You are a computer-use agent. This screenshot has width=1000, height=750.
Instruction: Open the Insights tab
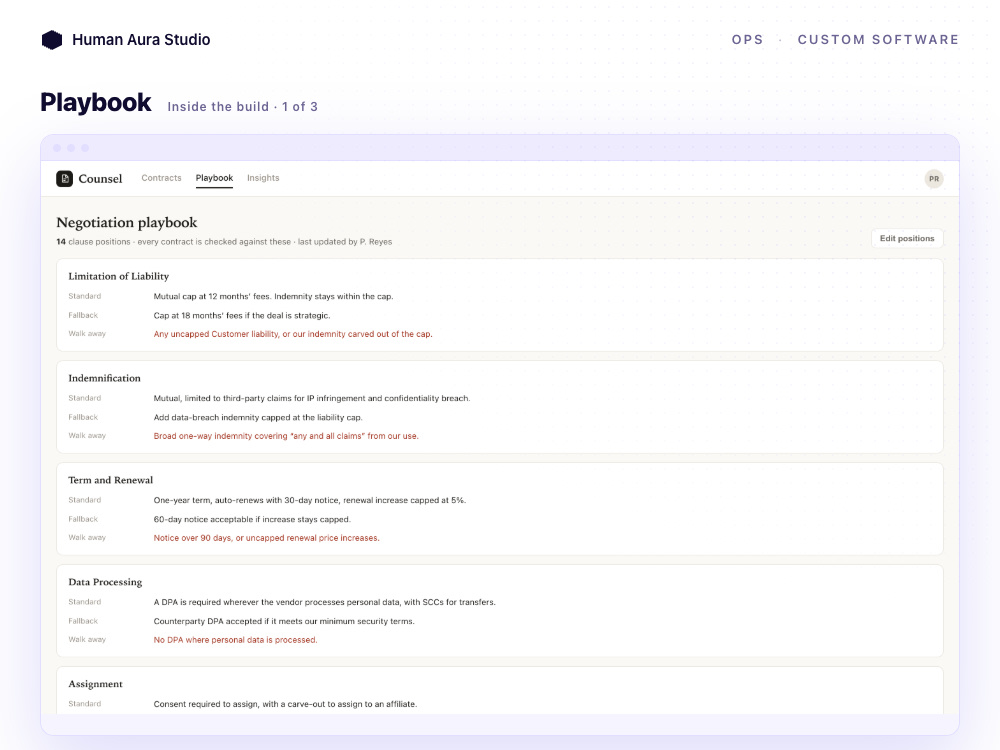[263, 178]
